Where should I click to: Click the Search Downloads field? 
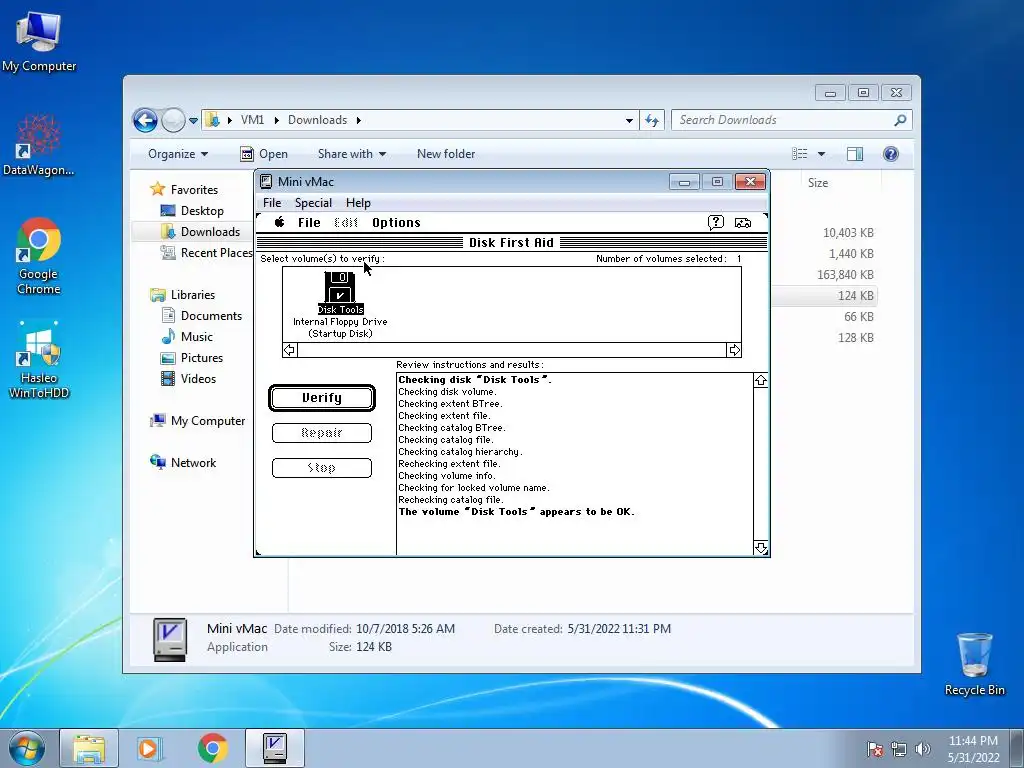791,120
